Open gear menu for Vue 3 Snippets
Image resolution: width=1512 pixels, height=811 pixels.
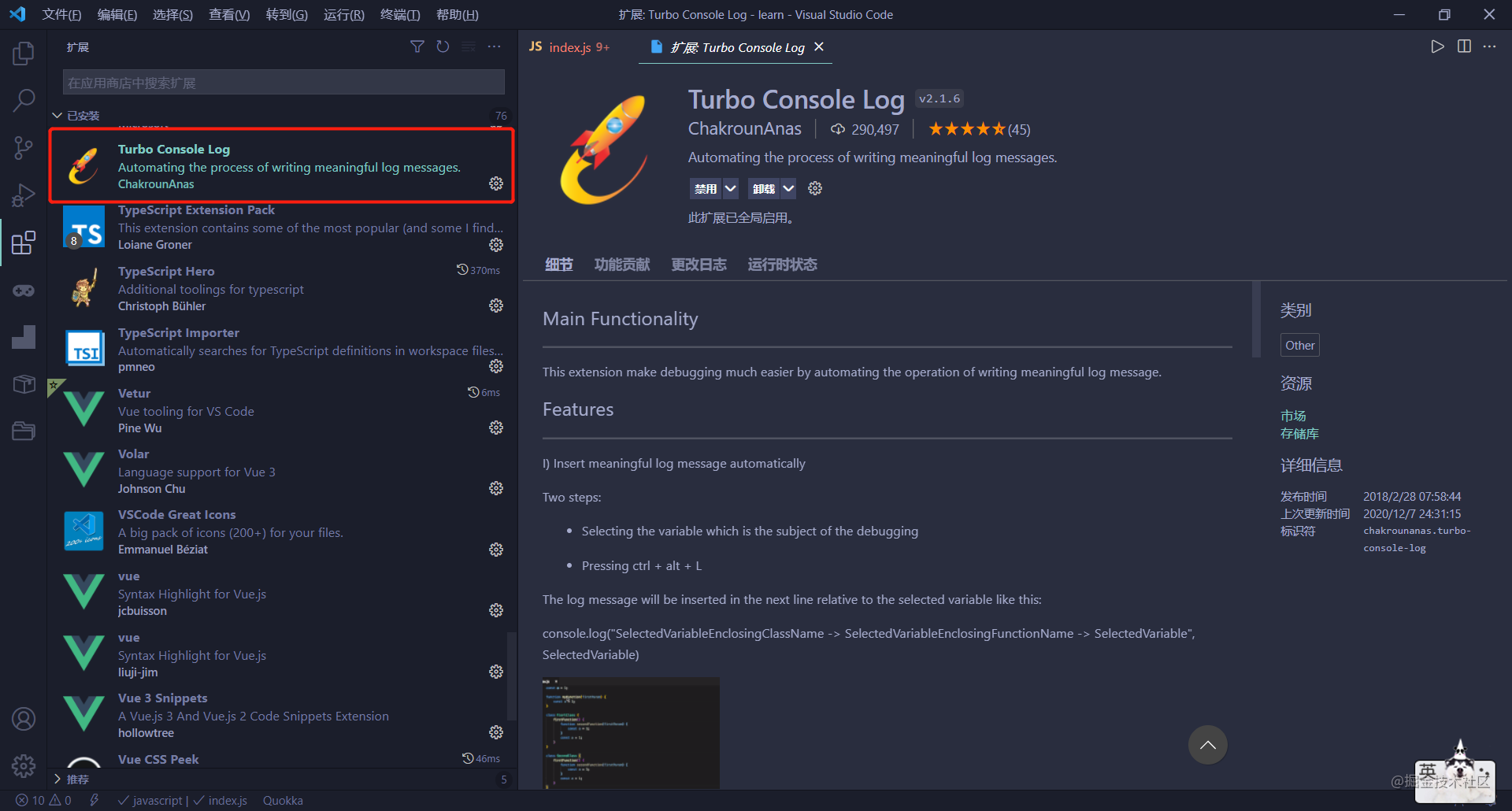click(x=496, y=732)
